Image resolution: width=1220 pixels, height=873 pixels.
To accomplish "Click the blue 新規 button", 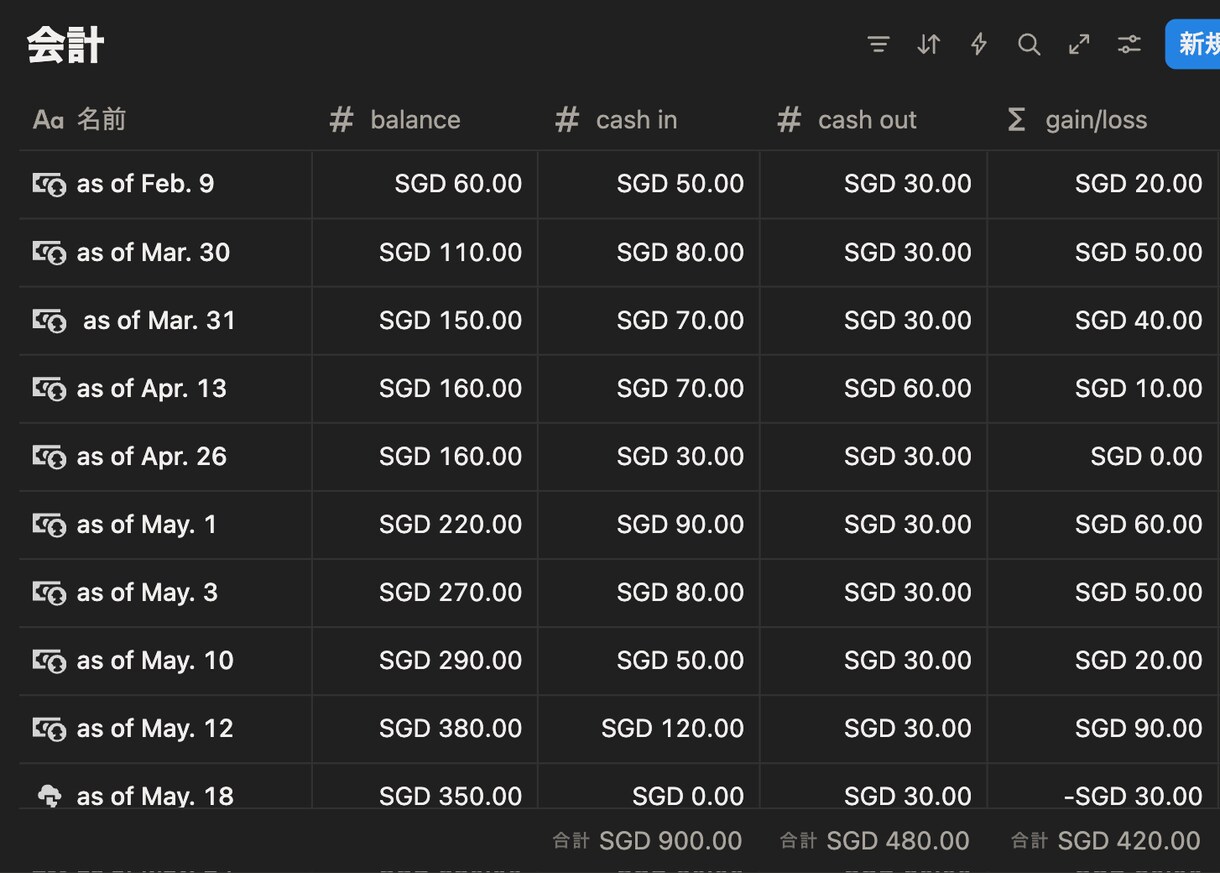I will pyautogui.click(x=1193, y=44).
